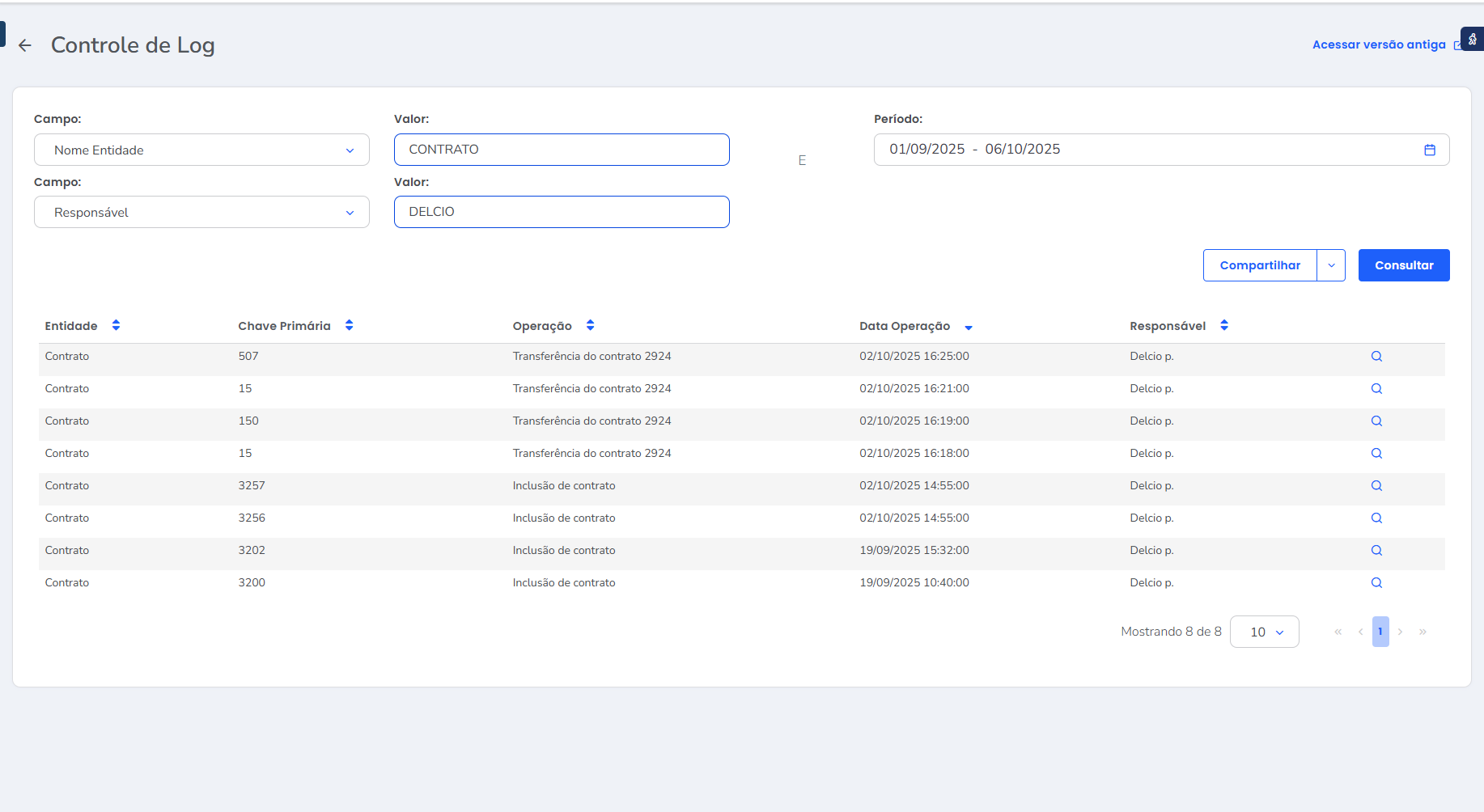View details of contract 3202 entry
Viewport: 1484px width, 812px height.
(x=1376, y=551)
